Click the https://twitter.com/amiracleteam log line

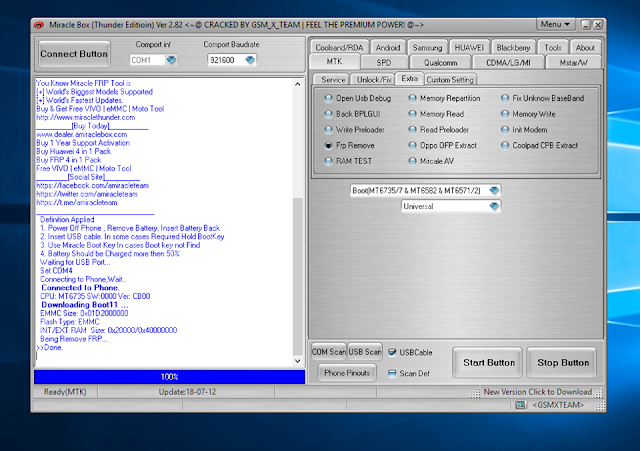(87, 194)
